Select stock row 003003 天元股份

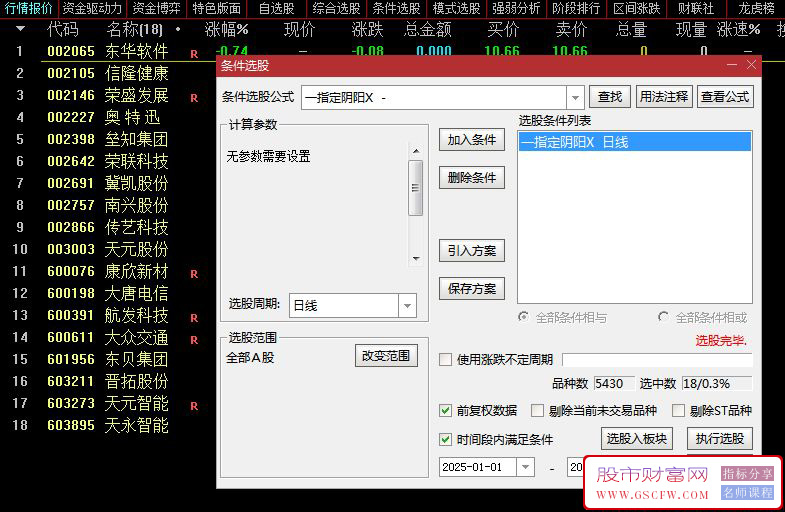108,250
